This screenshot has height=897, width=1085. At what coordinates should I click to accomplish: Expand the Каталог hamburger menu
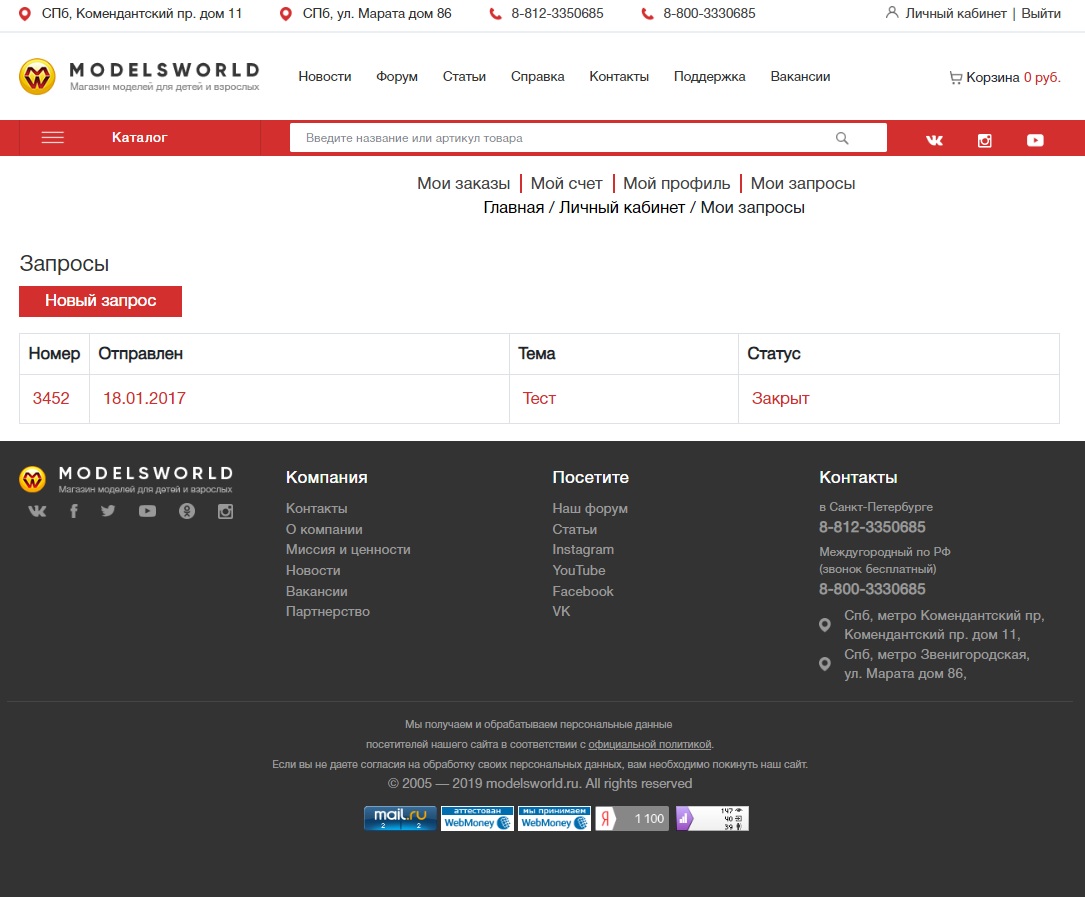pos(53,138)
